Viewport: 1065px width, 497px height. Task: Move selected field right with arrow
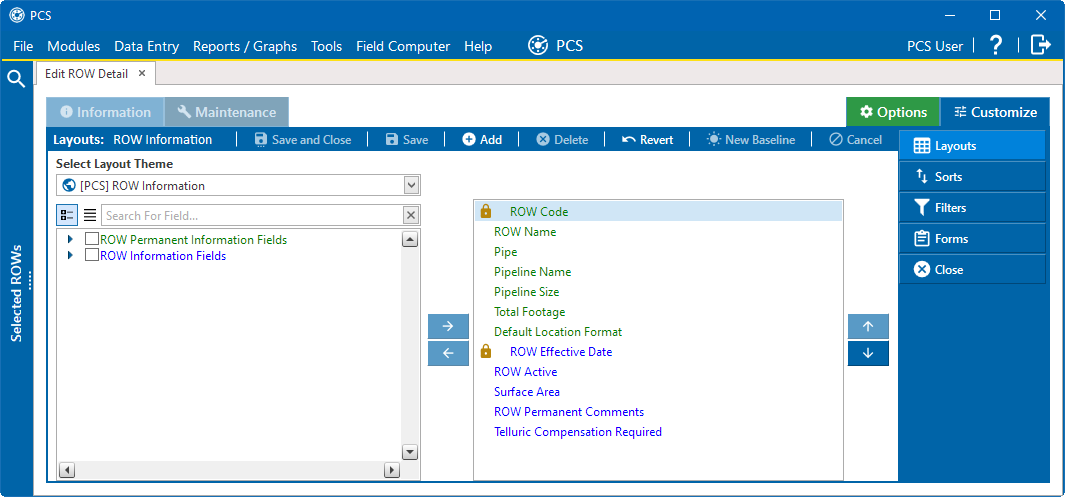tap(448, 327)
